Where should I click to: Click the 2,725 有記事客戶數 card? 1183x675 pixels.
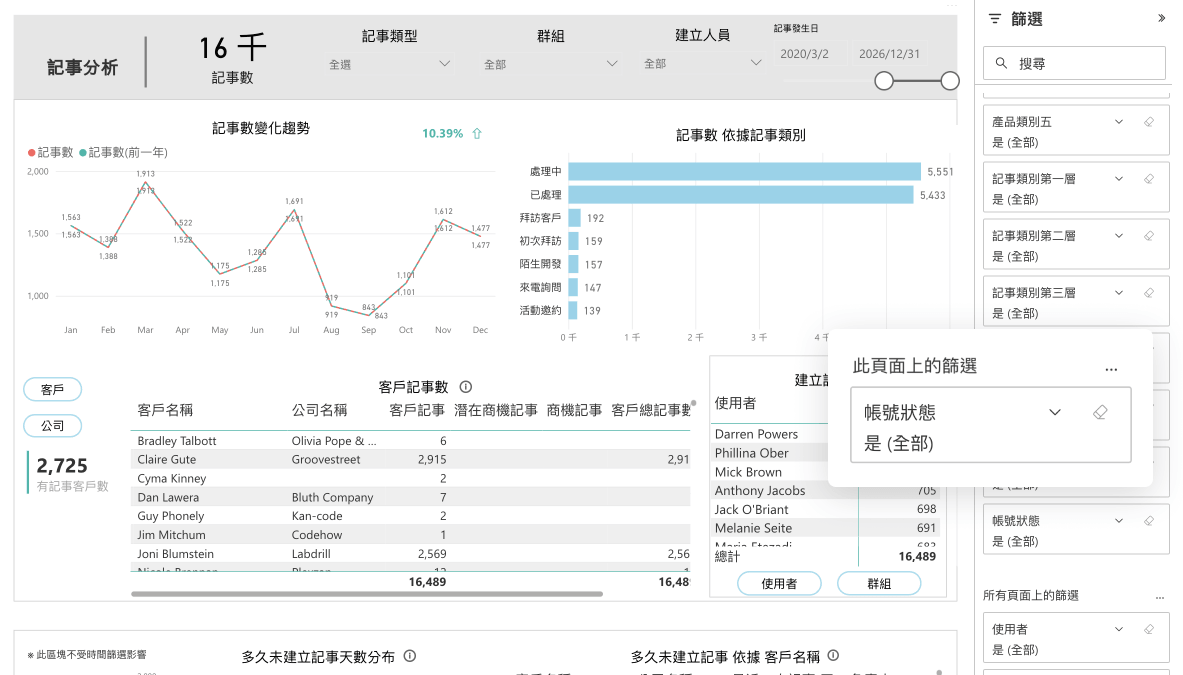69,474
